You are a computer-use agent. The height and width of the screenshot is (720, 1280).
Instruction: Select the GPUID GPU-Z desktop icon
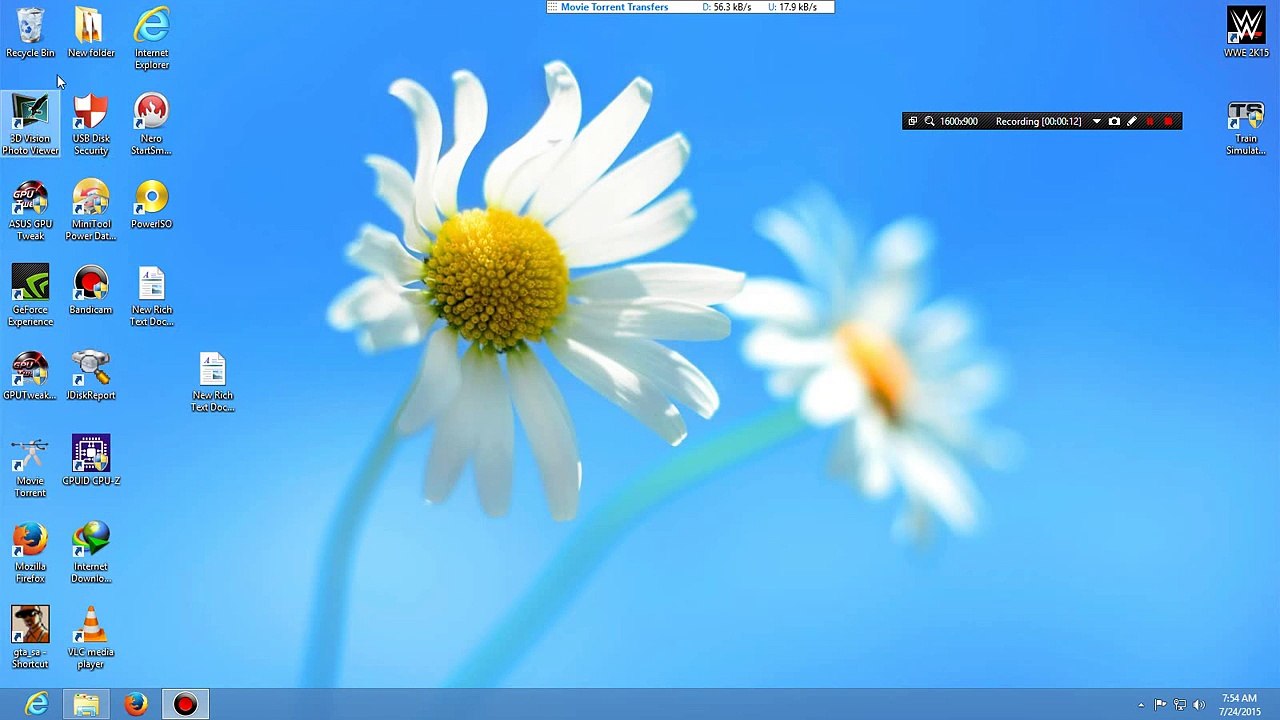[x=91, y=461]
